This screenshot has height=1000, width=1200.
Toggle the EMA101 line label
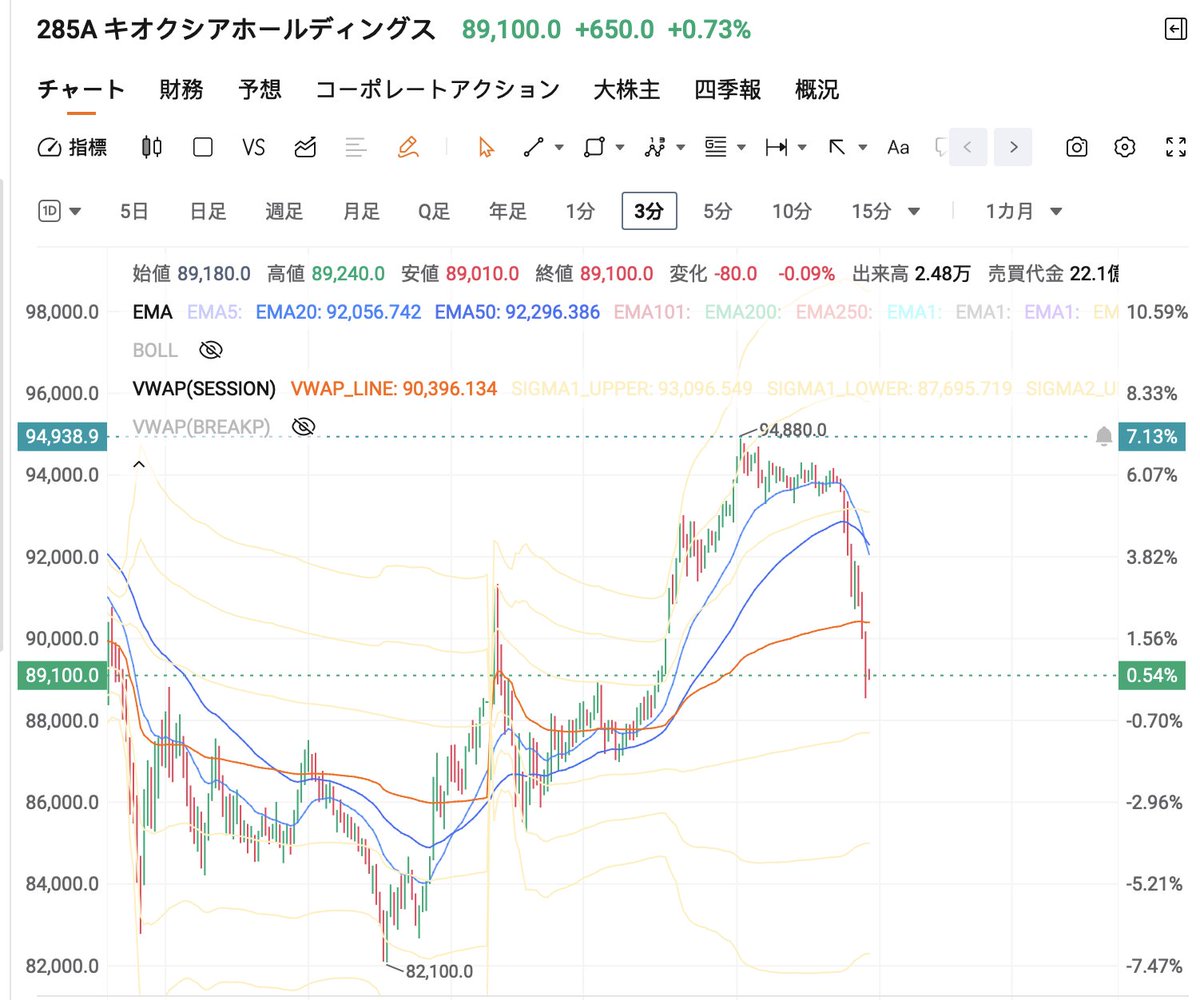[652, 312]
